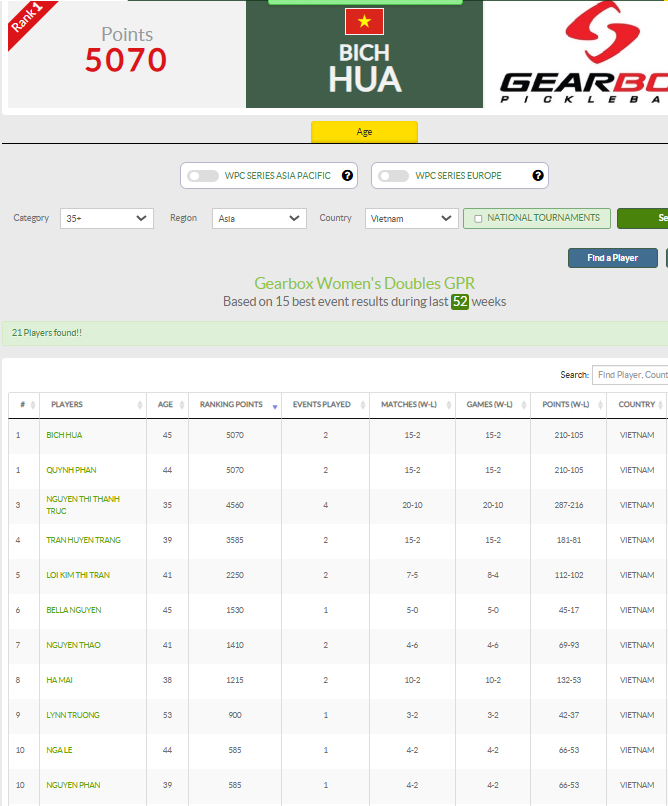This screenshot has width=668, height=806.
Task: Click the Find a Player button
Action: click(613, 258)
